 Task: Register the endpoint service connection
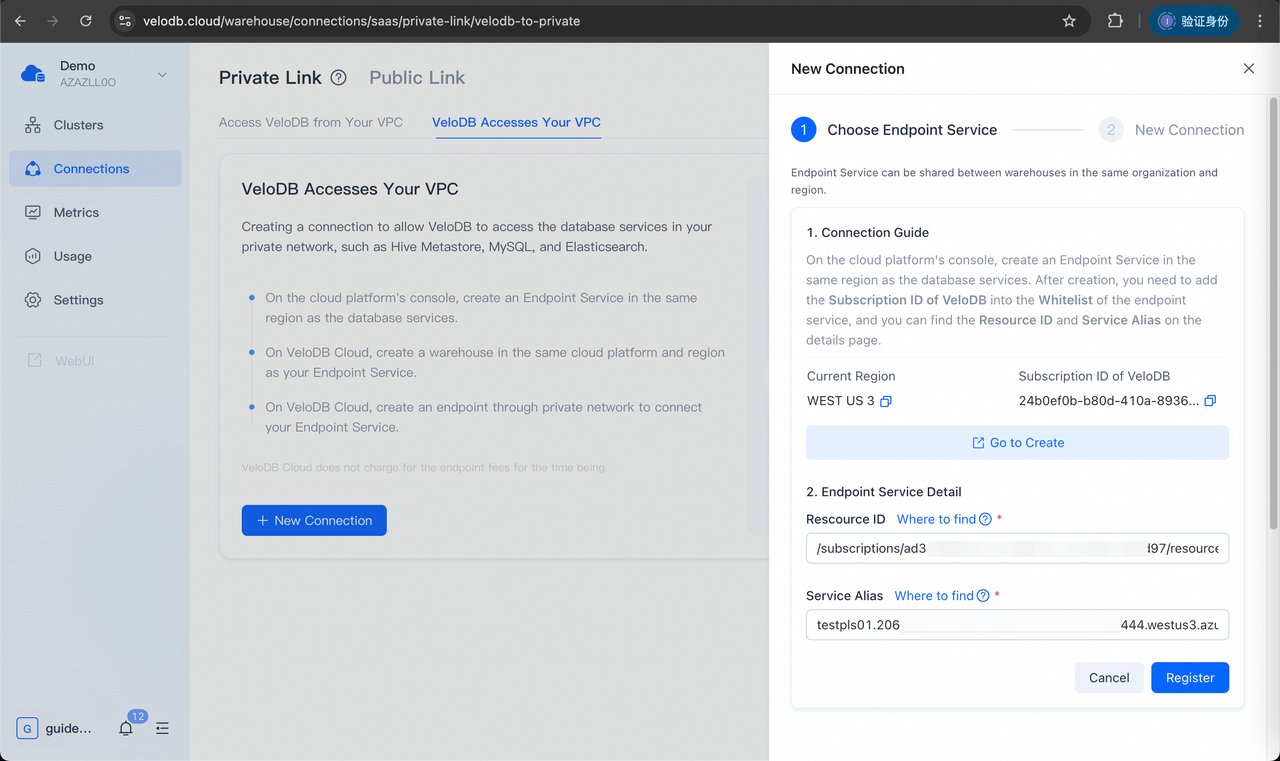click(1189, 677)
